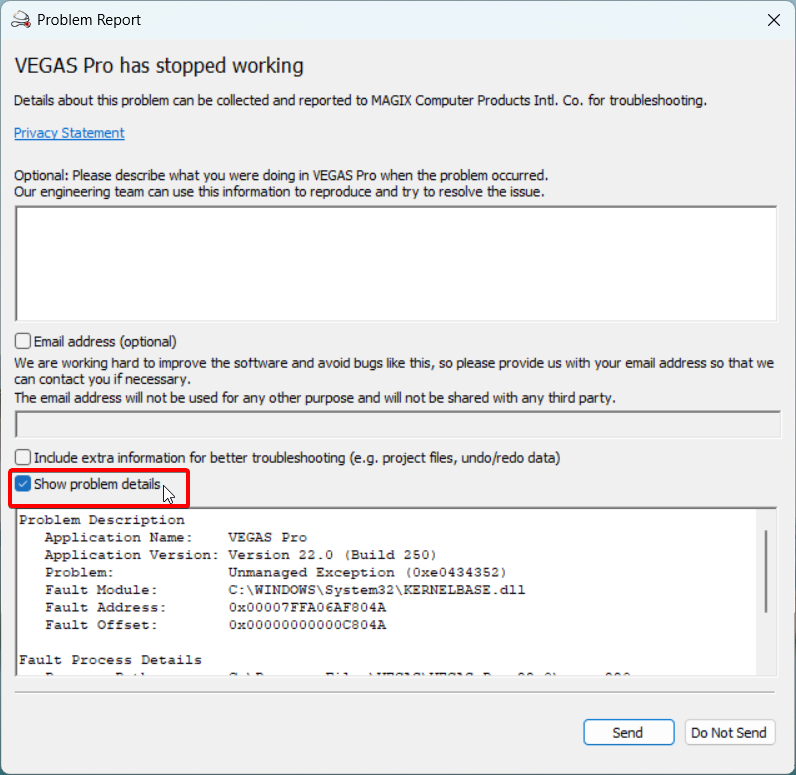The image size is (796, 775).
Task: Click the email address input field
Action: 398,424
